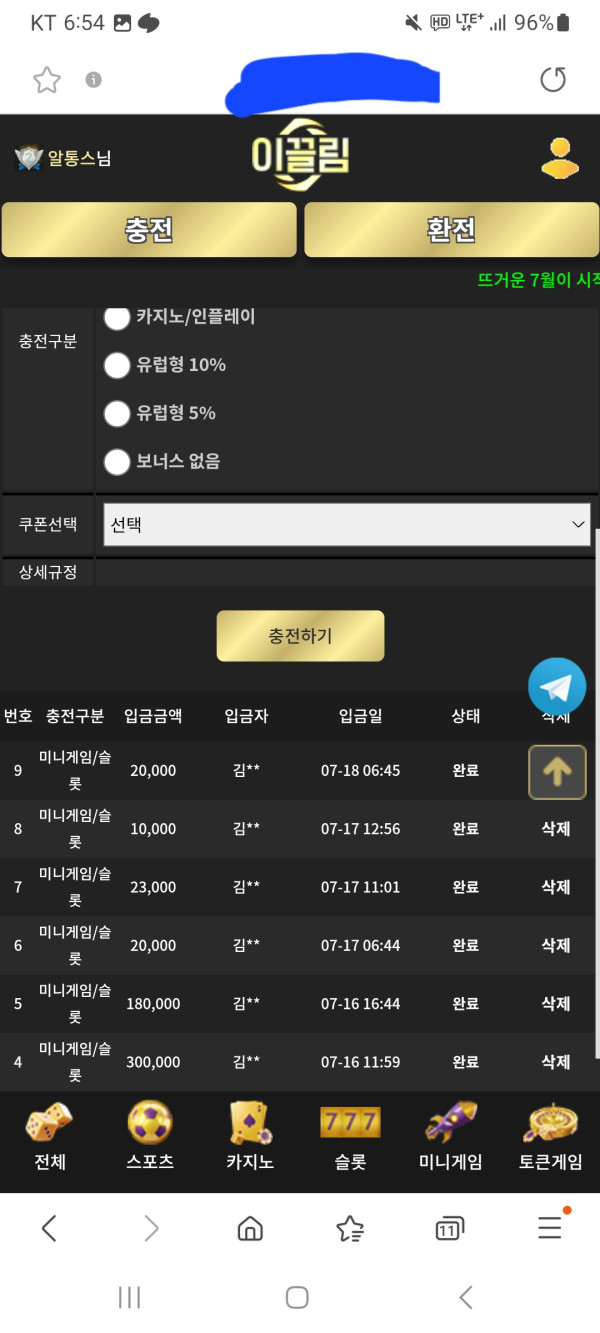
Task: Bookmark page with the star icon
Action: [47, 80]
